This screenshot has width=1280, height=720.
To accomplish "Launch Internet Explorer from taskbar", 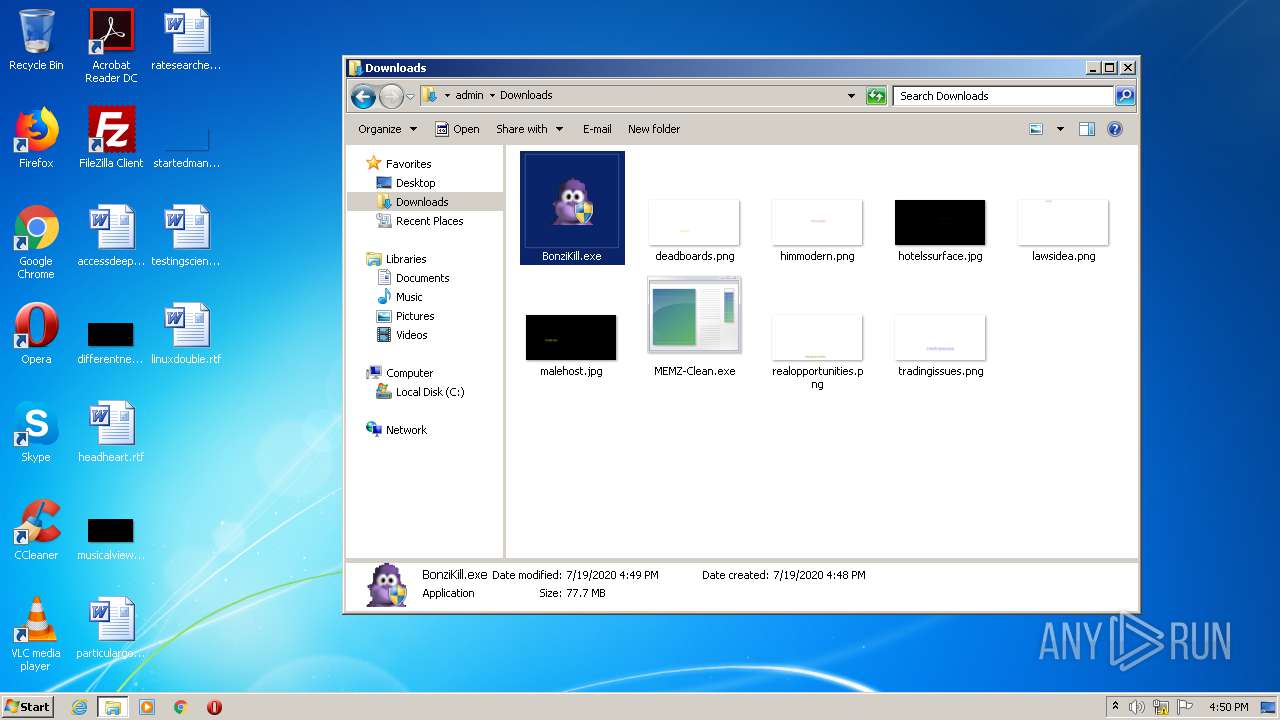I will (x=80, y=707).
